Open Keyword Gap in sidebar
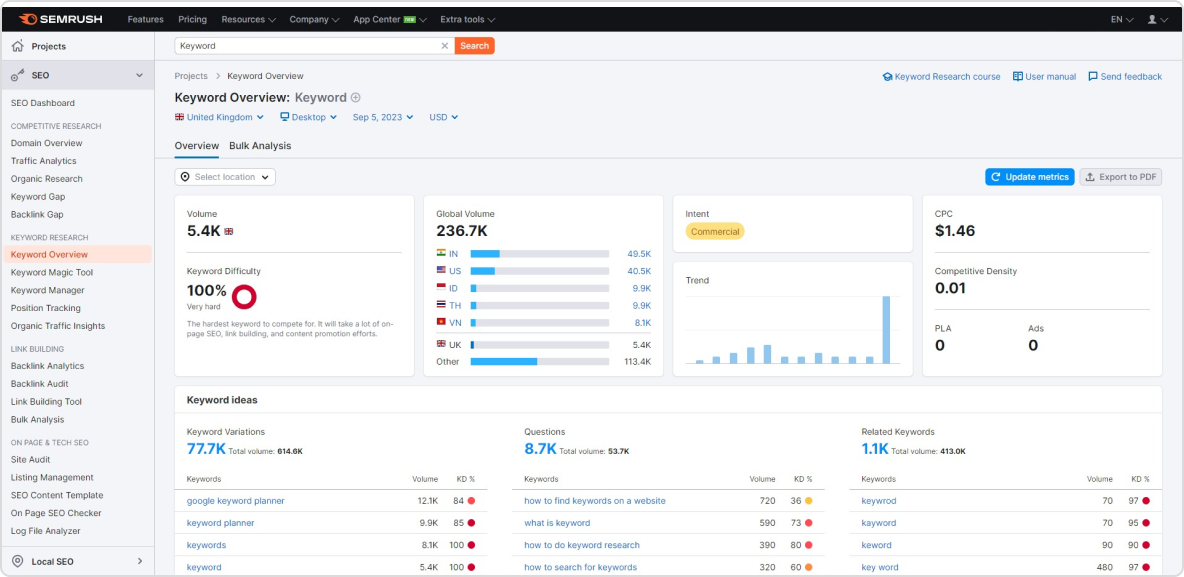 [38, 196]
